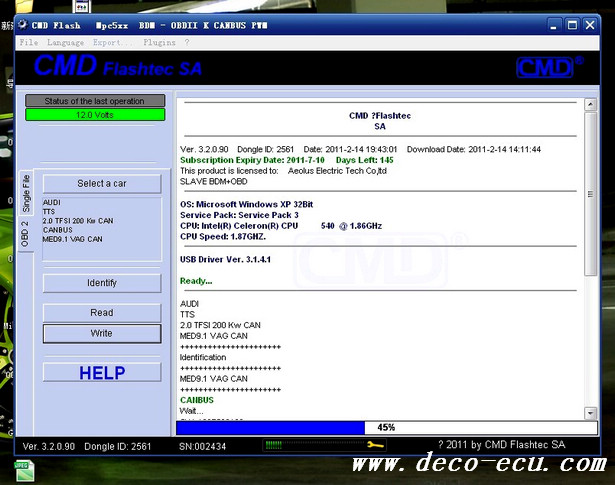Click SN:002434 in the status bar
Viewport: 615px width, 485px height.
tap(202, 447)
